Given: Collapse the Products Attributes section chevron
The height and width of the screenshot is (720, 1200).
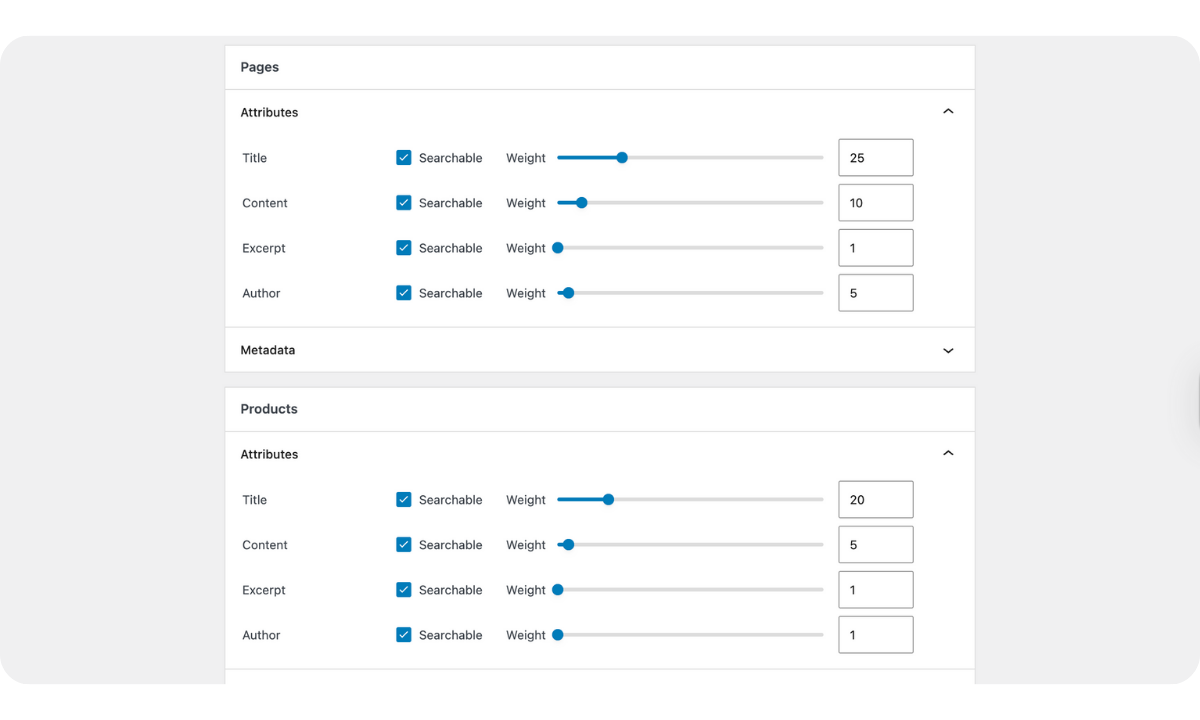Looking at the screenshot, I should [x=948, y=454].
